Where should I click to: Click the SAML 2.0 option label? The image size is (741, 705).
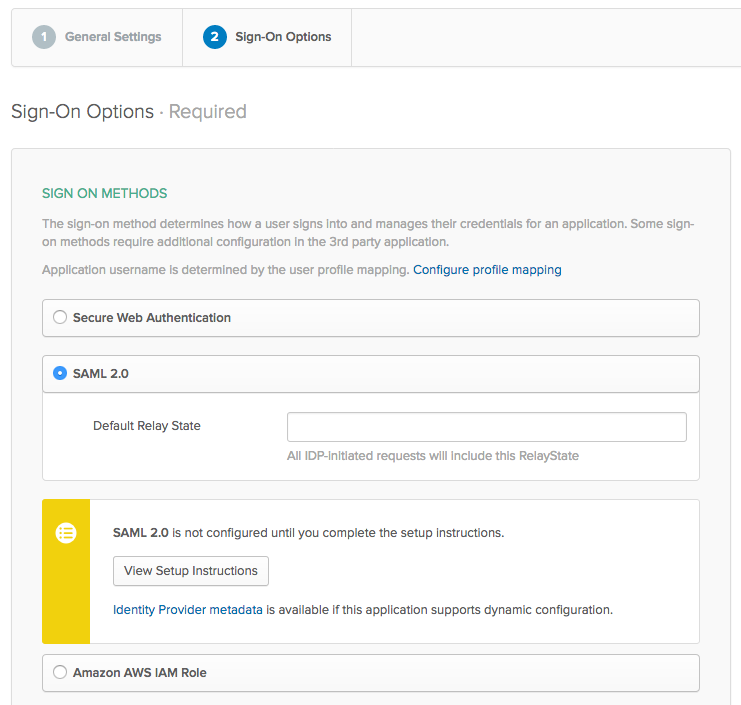coord(101,374)
